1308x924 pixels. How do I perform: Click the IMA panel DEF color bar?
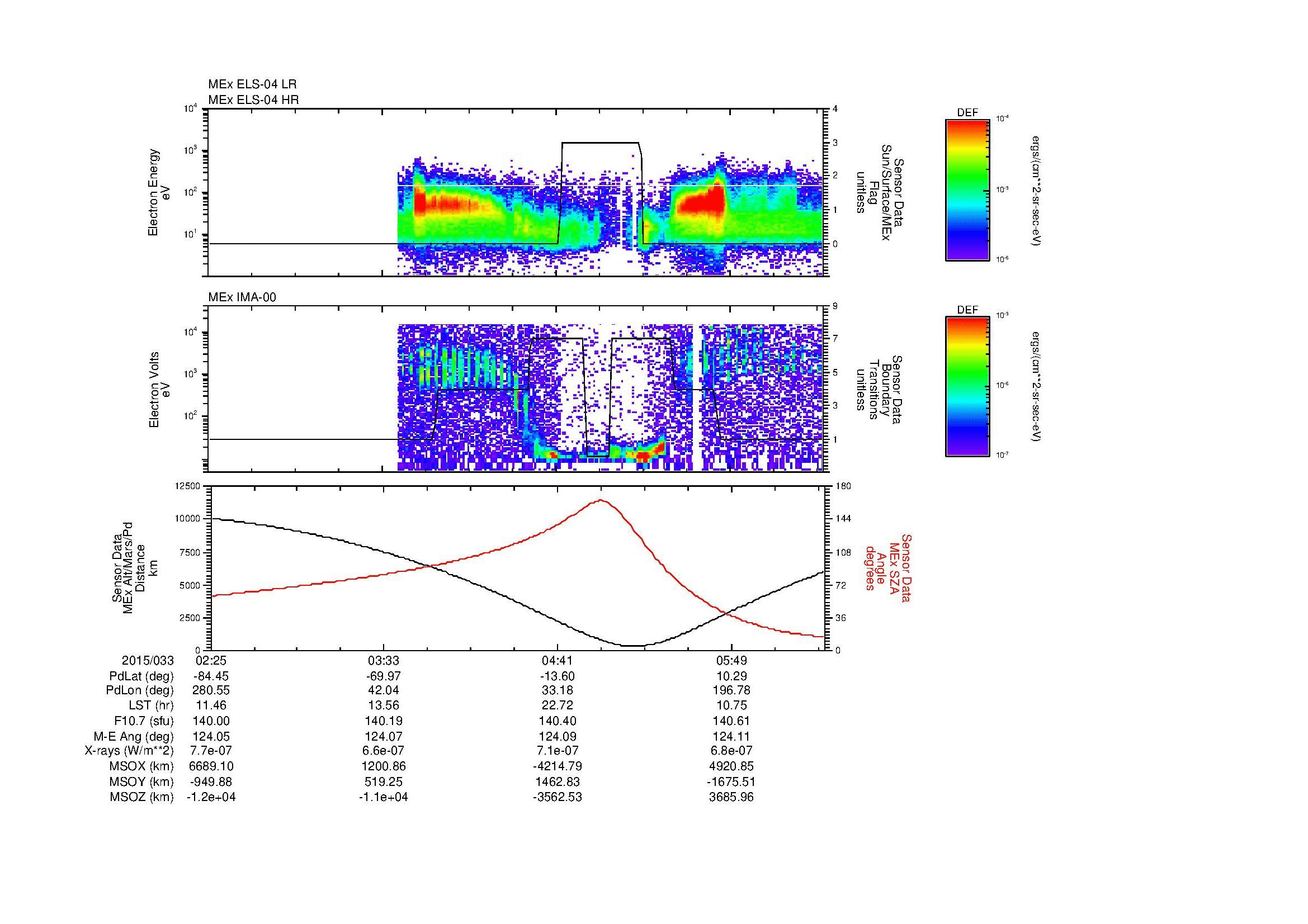[967, 387]
